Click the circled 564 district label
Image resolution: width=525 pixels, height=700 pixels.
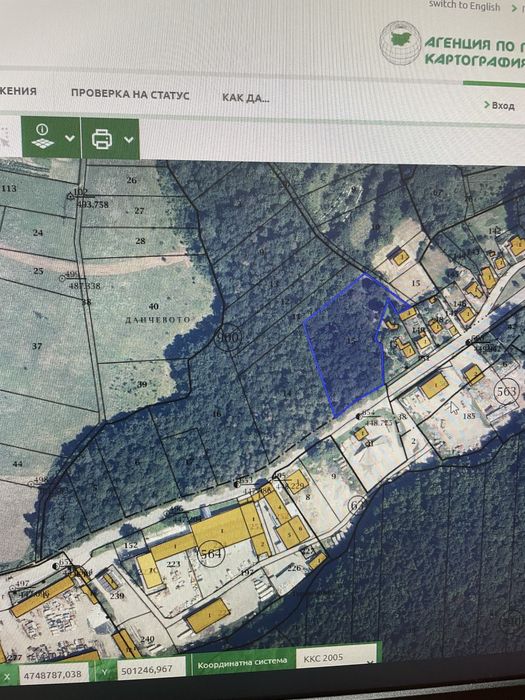point(211,554)
